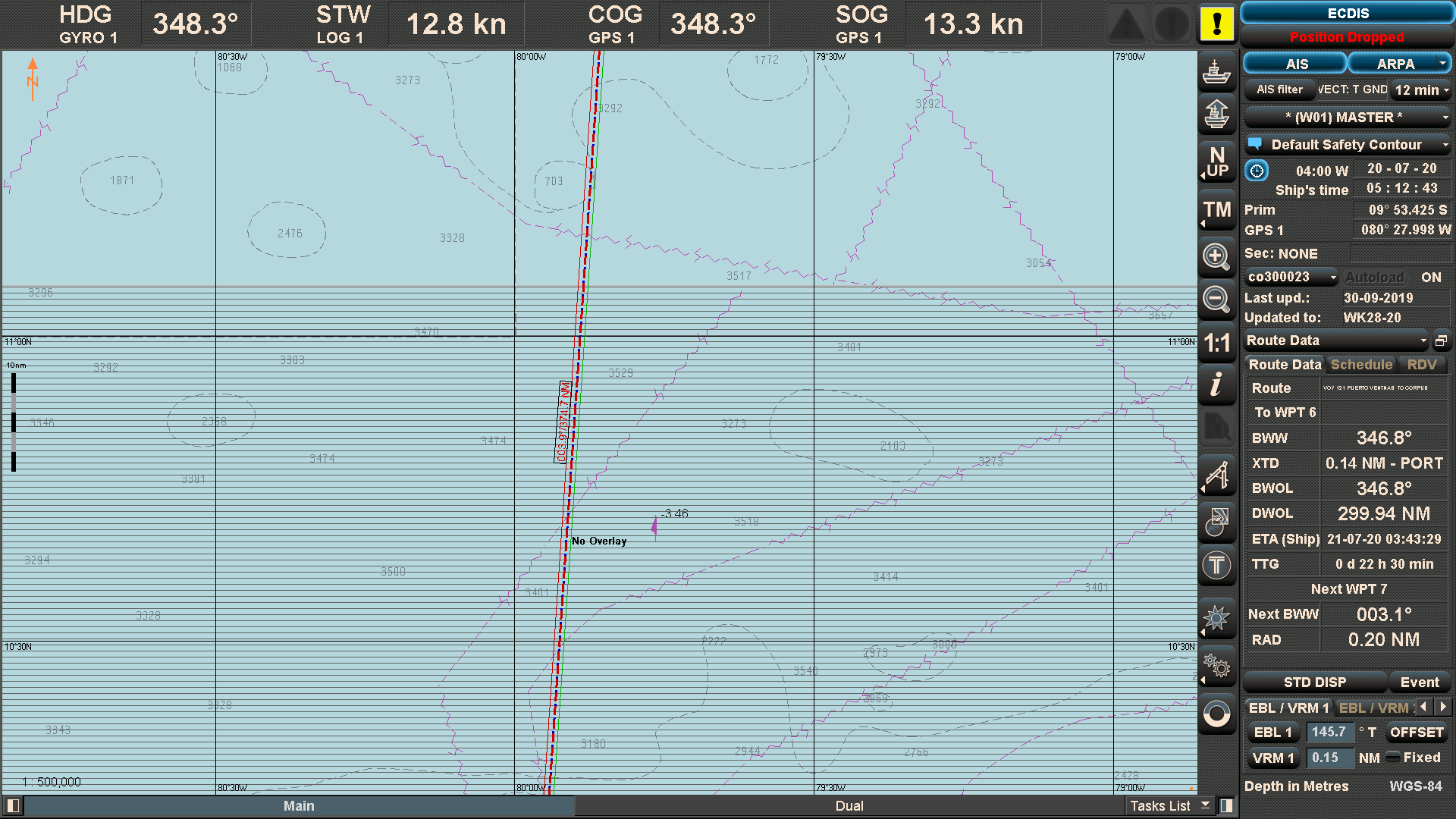Image resolution: width=1456 pixels, height=819 pixels.
Task: Switch to the Schedule tab
Action: coord(1361,365)
